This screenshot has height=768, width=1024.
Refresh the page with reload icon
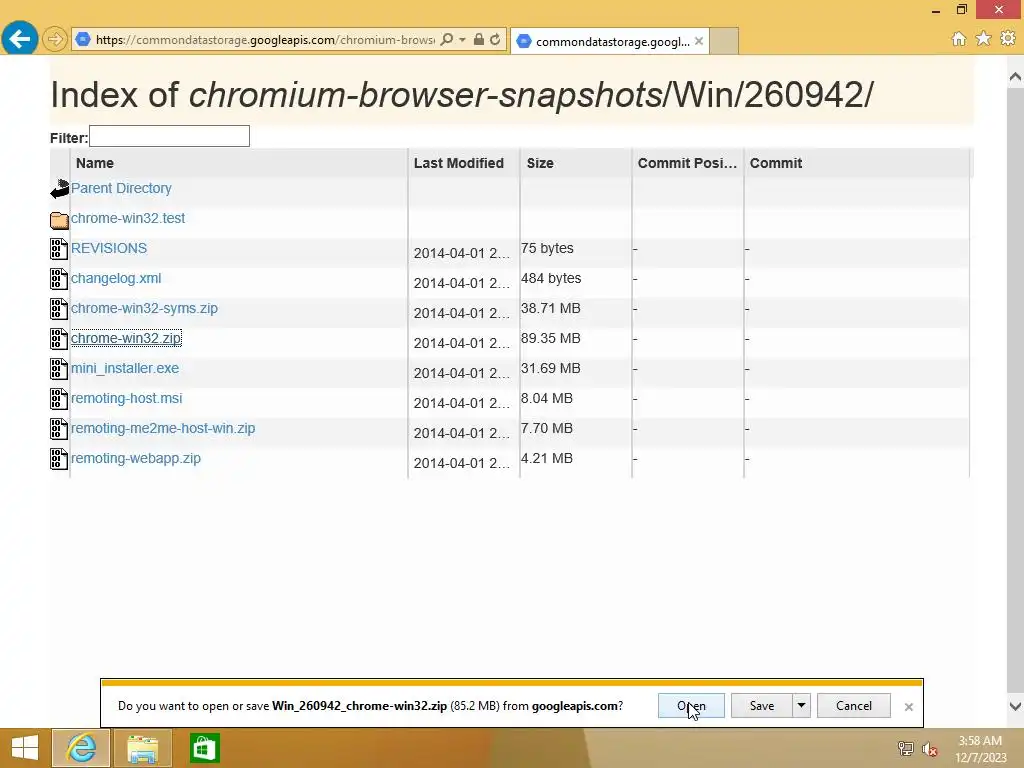495,40
